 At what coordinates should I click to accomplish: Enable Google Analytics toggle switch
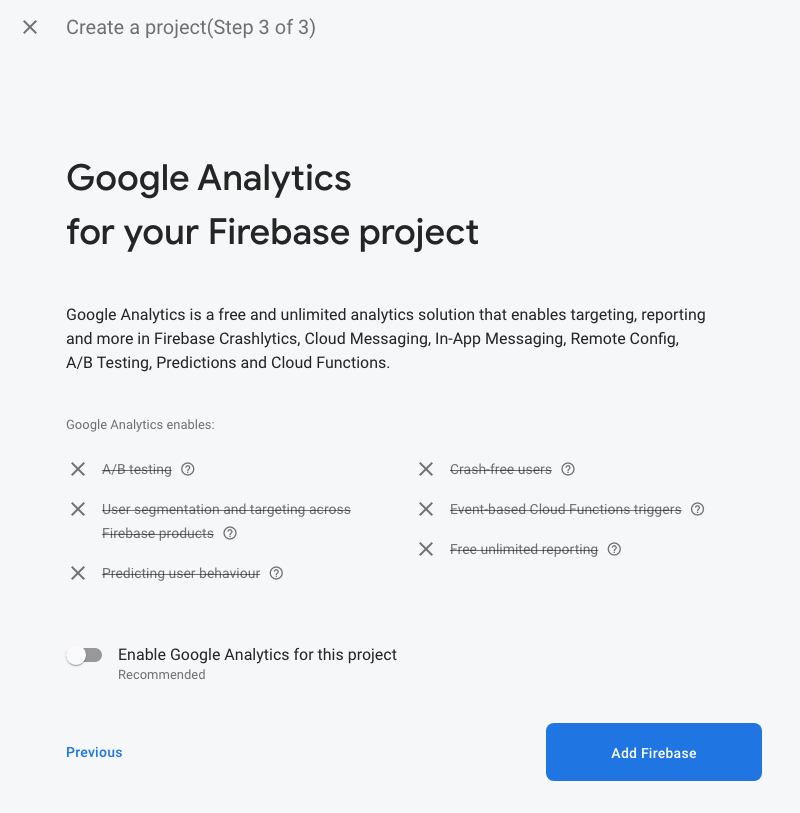84,655
